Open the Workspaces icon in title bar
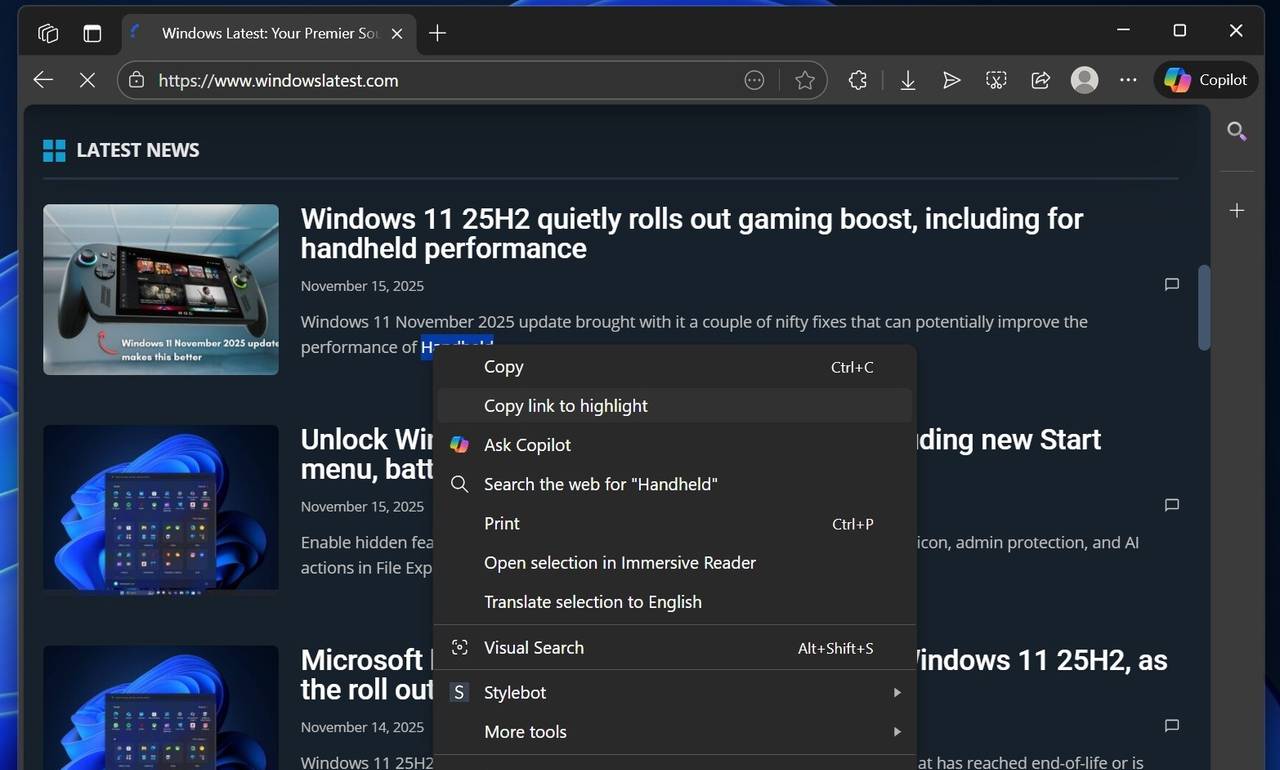The height and width of the screenshot is (770, 1280). point(48,33)
